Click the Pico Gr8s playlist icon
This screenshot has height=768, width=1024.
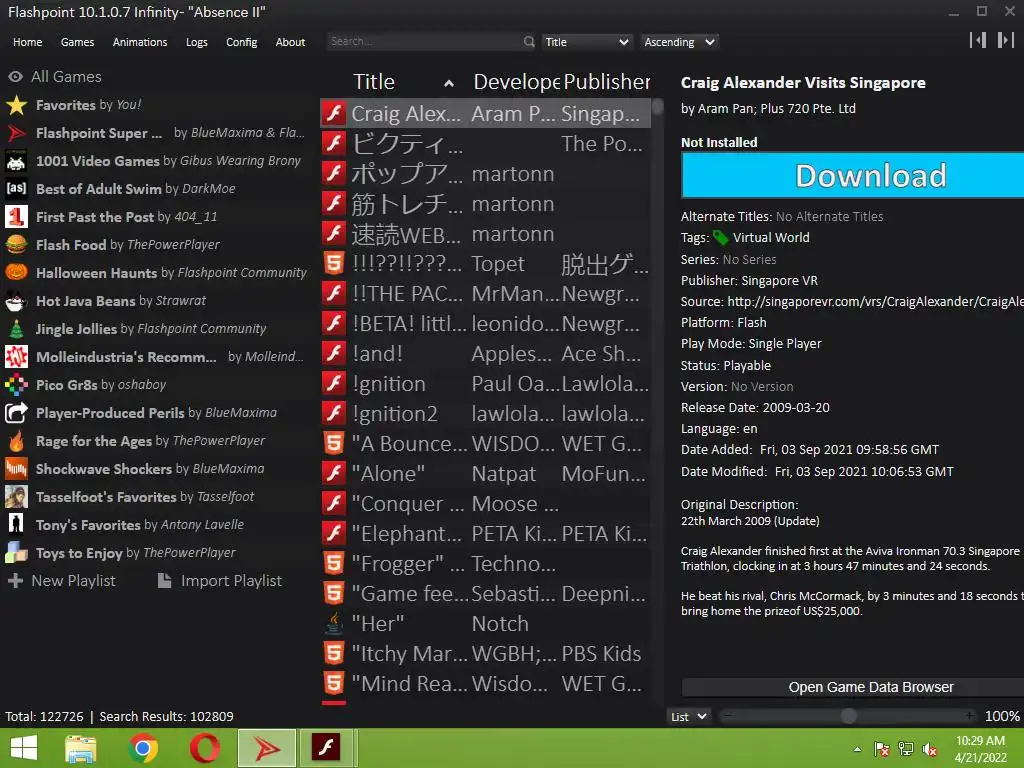(16, 385)
